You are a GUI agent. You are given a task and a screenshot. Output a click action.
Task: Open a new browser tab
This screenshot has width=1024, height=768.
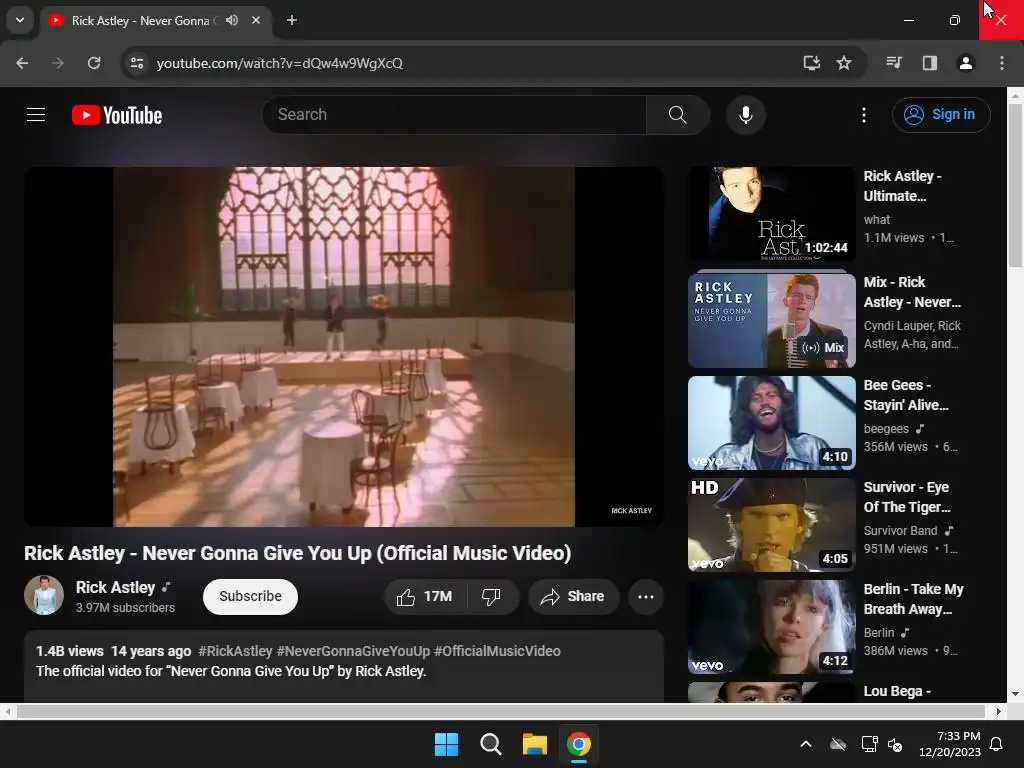pyautogui.click(x=292, y=20)
